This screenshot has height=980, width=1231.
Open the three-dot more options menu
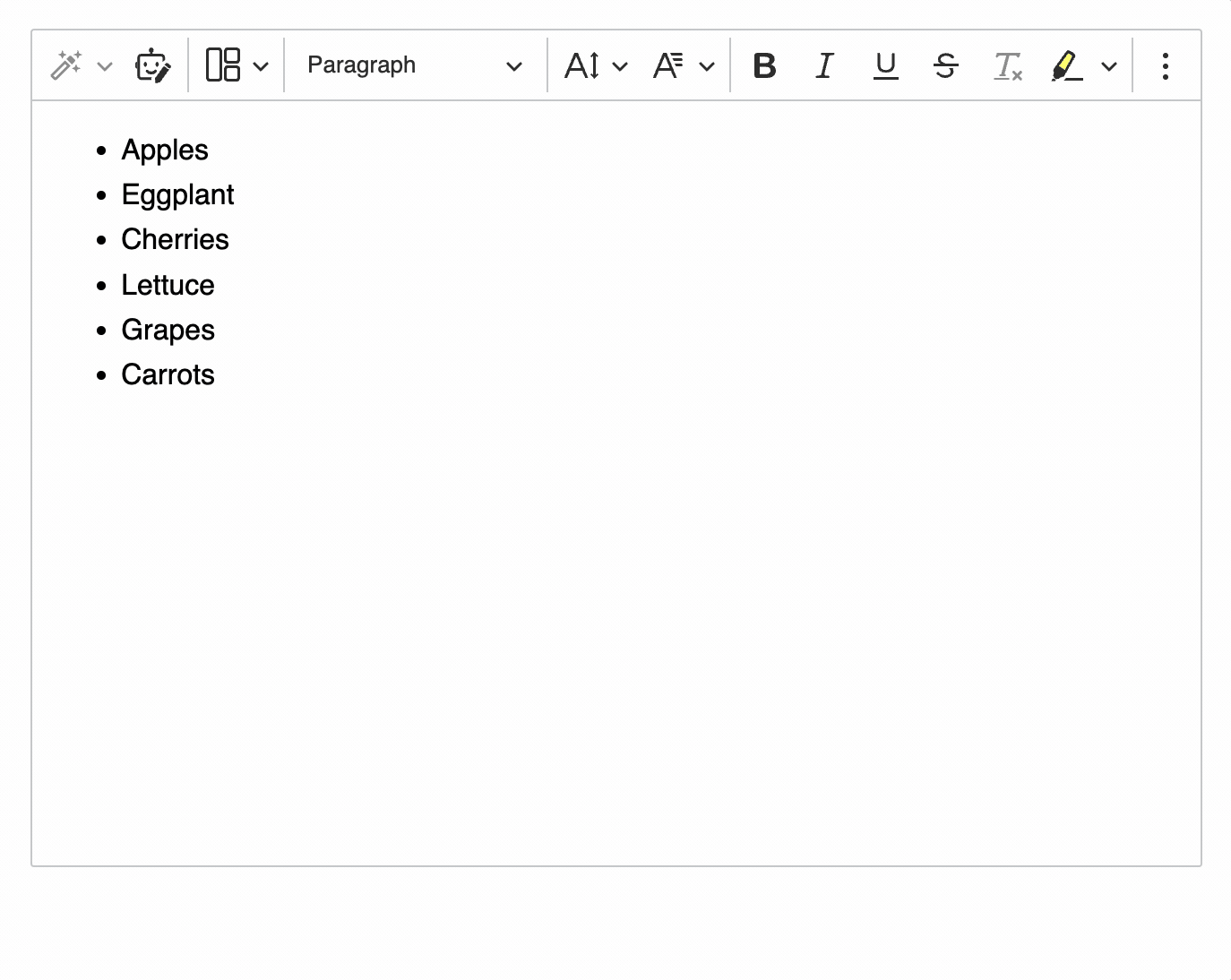[x=1165, y=65]
